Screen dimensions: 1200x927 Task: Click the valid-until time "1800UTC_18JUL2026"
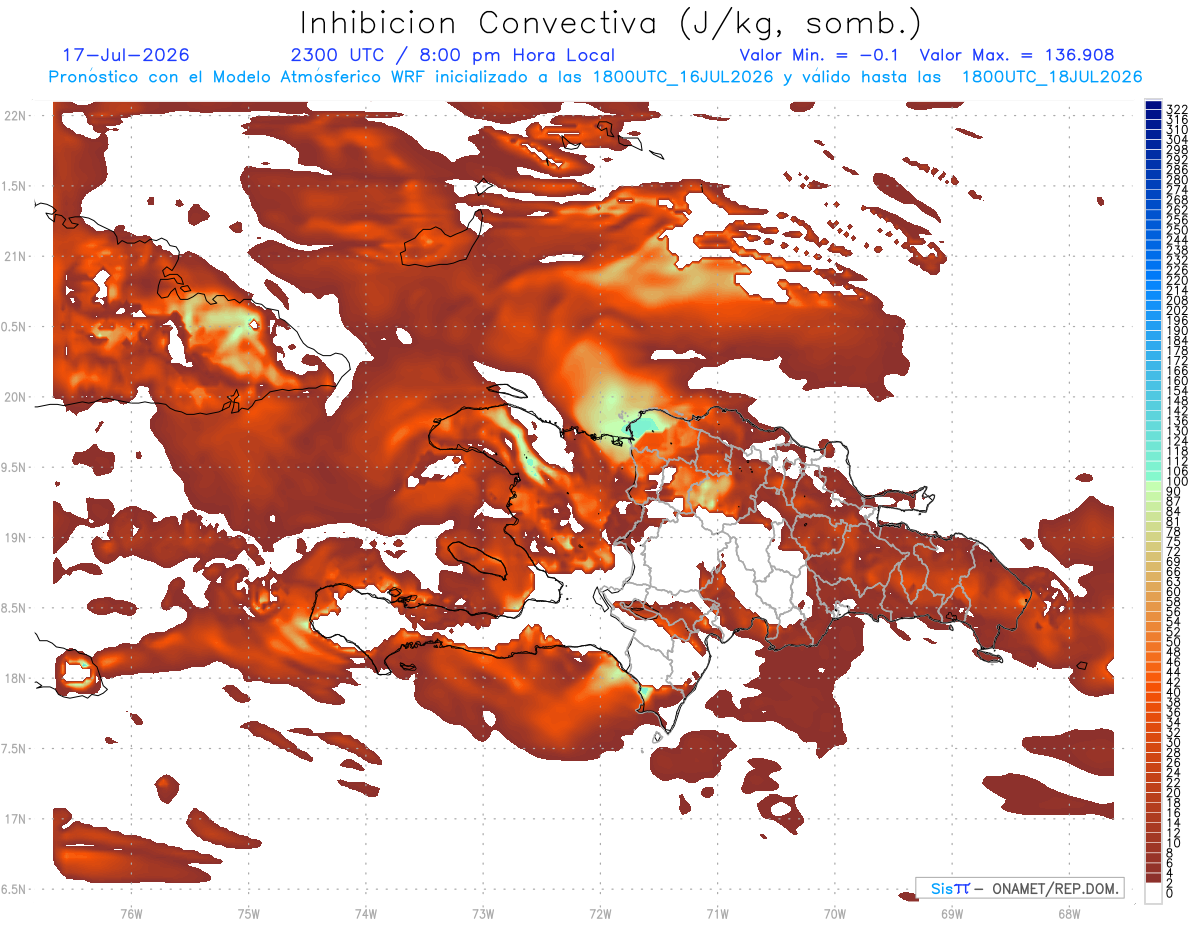[1051, 77]
